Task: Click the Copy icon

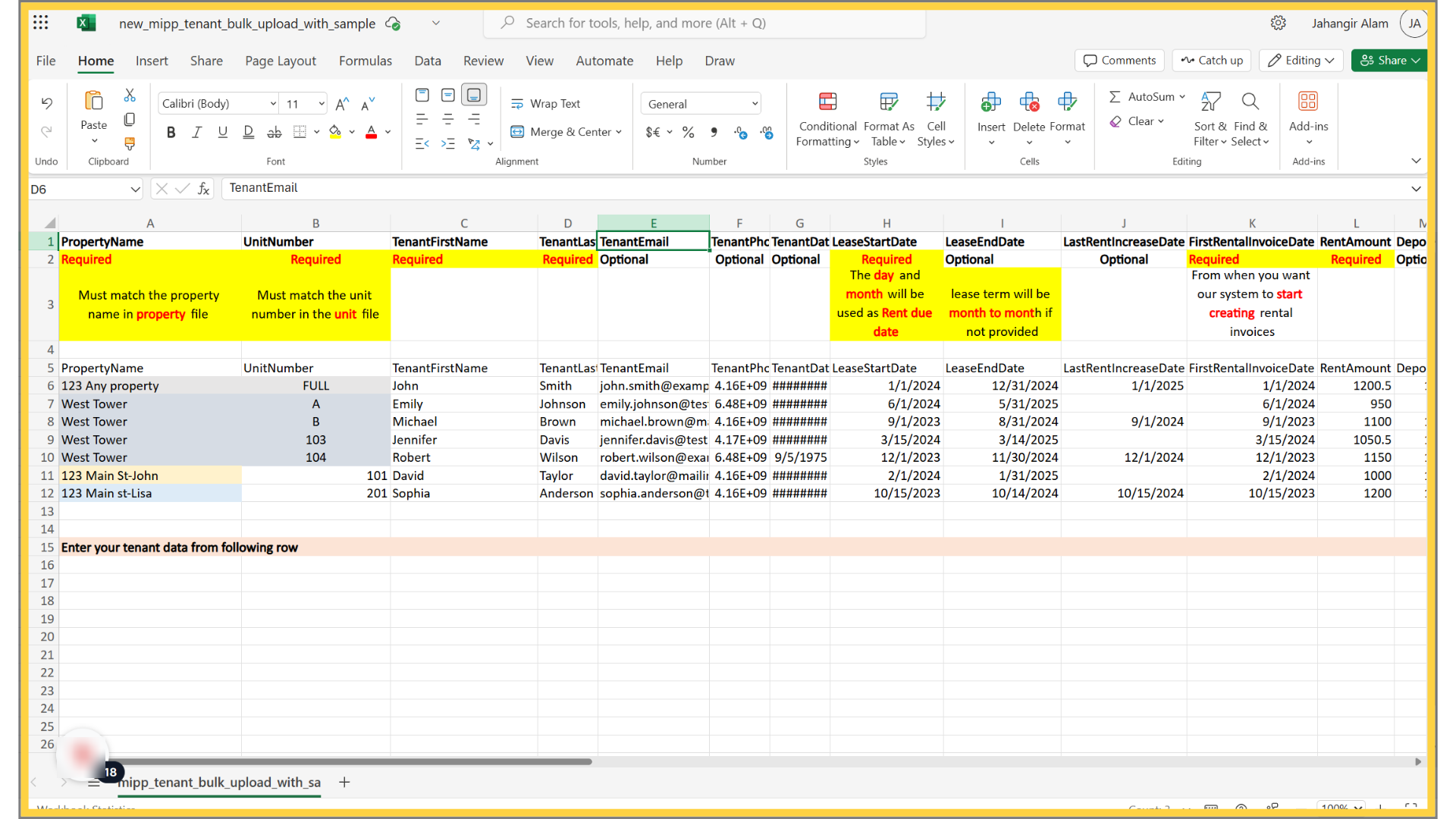Action: [130, 120]
